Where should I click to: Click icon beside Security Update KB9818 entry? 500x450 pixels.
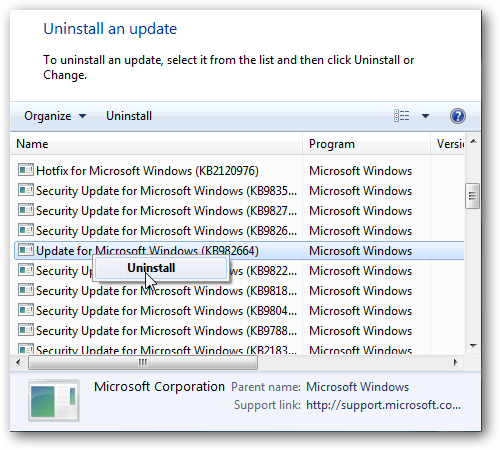(x=26, y=290)
